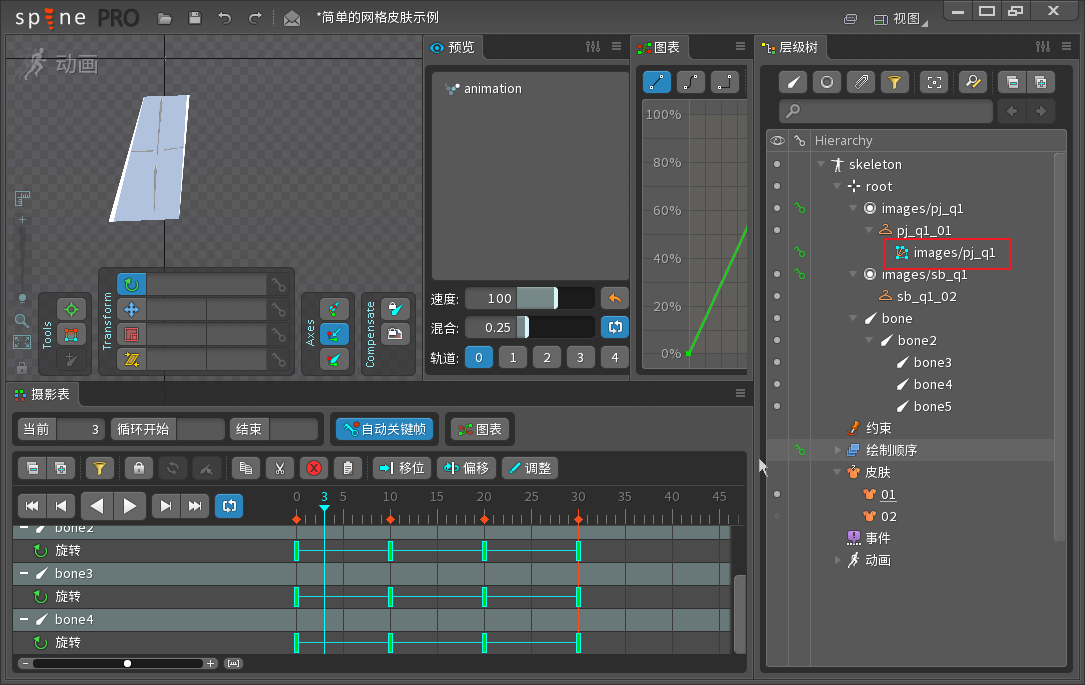
Task: Select the Shear transform tool
Action: 131,360
